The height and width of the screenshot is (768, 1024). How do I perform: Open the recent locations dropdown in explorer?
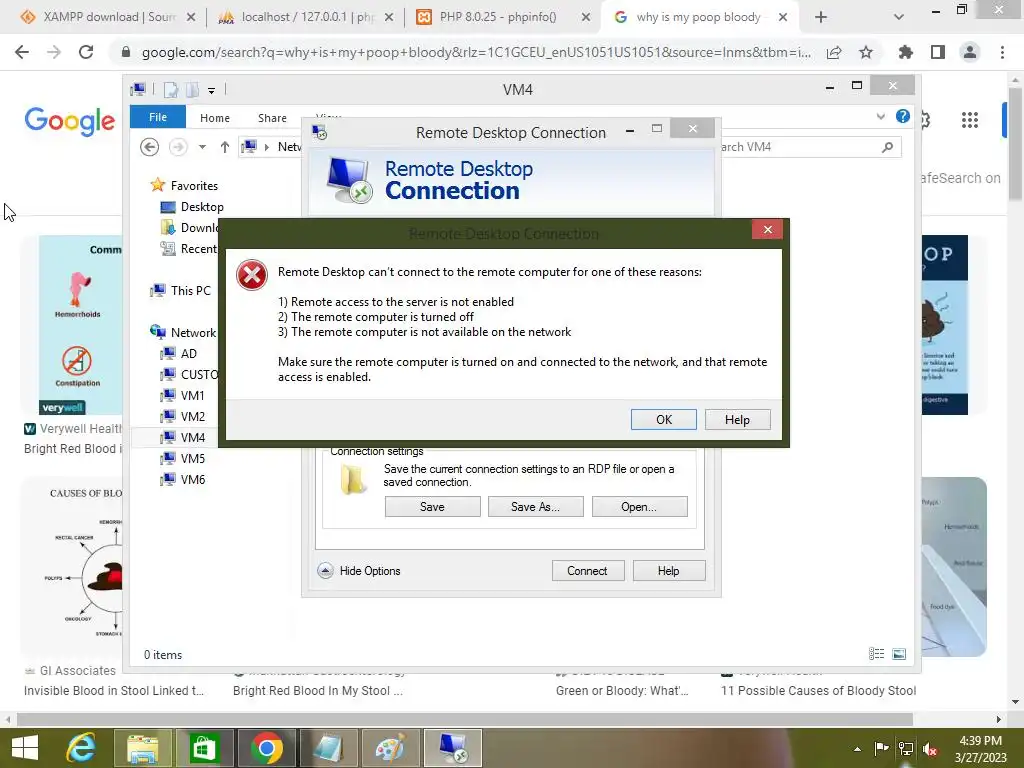click(x=202, y=147)
